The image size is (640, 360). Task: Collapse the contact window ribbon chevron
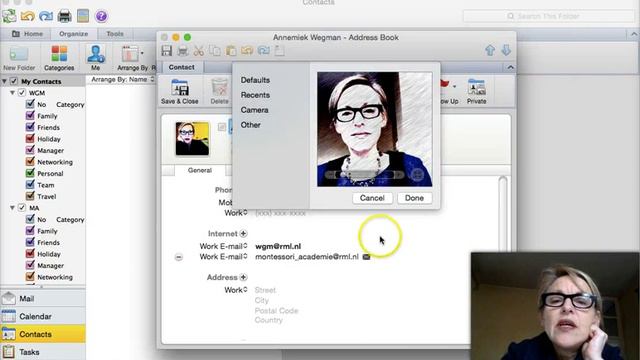(510, 67)
